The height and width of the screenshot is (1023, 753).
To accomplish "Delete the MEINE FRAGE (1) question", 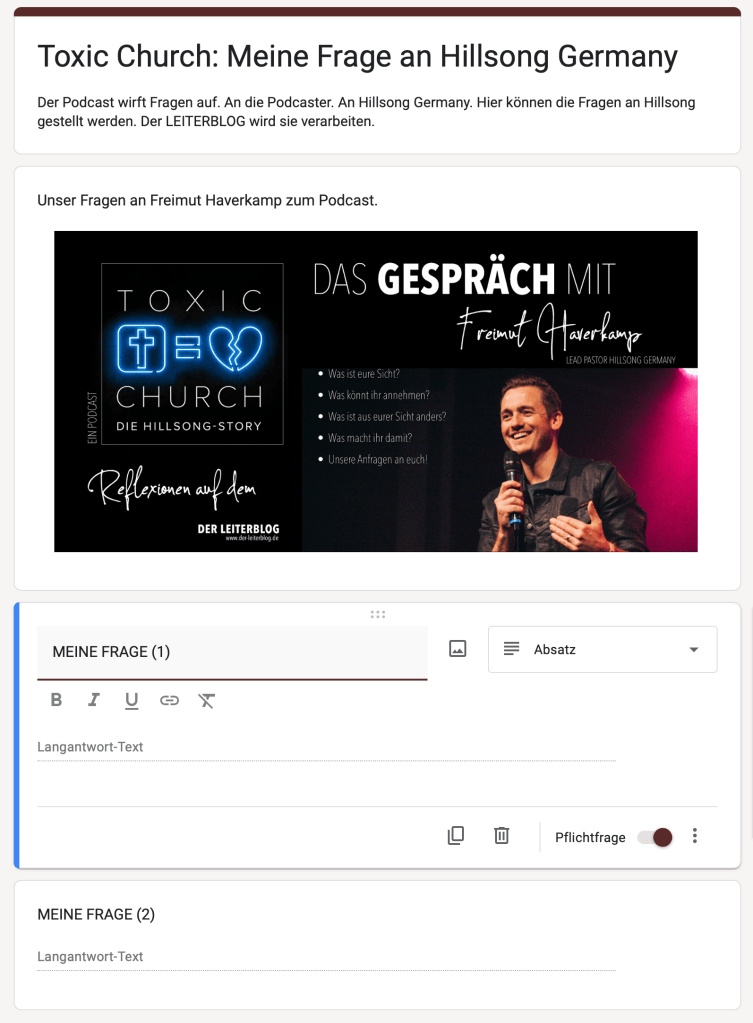I will (x=502, y=836).
